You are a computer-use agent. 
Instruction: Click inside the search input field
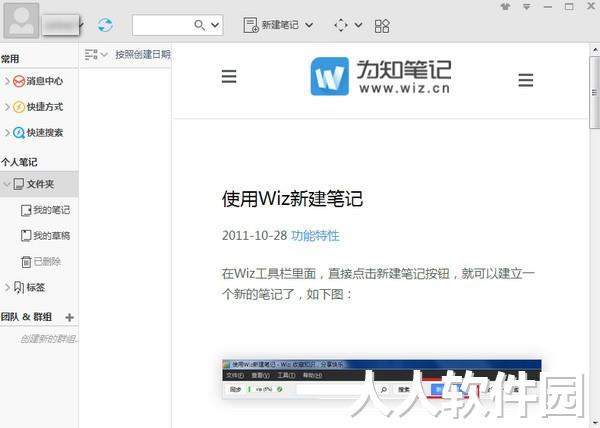pos(163,25)
